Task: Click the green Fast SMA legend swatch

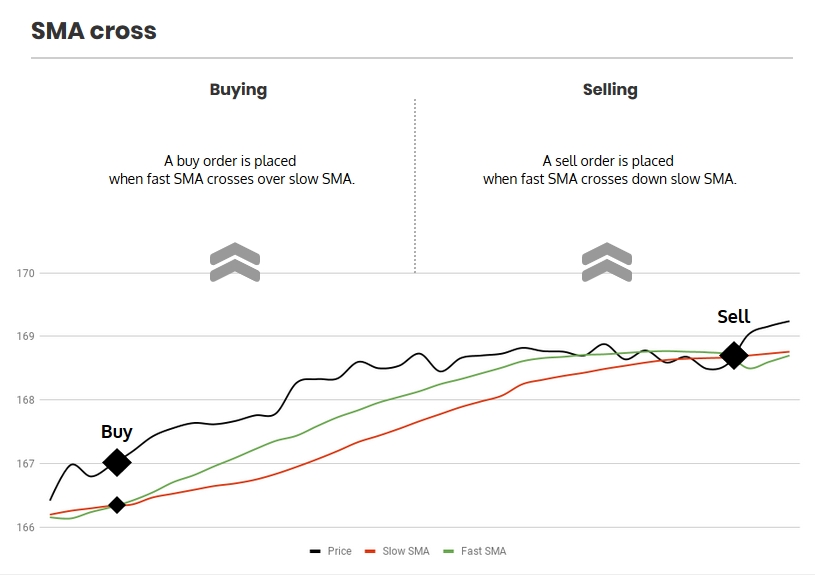Action: point(449,551)
